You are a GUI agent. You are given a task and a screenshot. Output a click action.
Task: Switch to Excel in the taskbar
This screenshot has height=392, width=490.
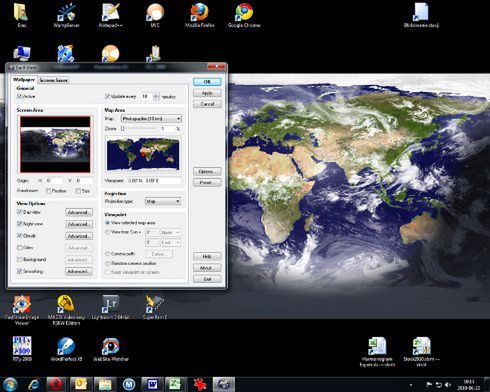[176, 385]
